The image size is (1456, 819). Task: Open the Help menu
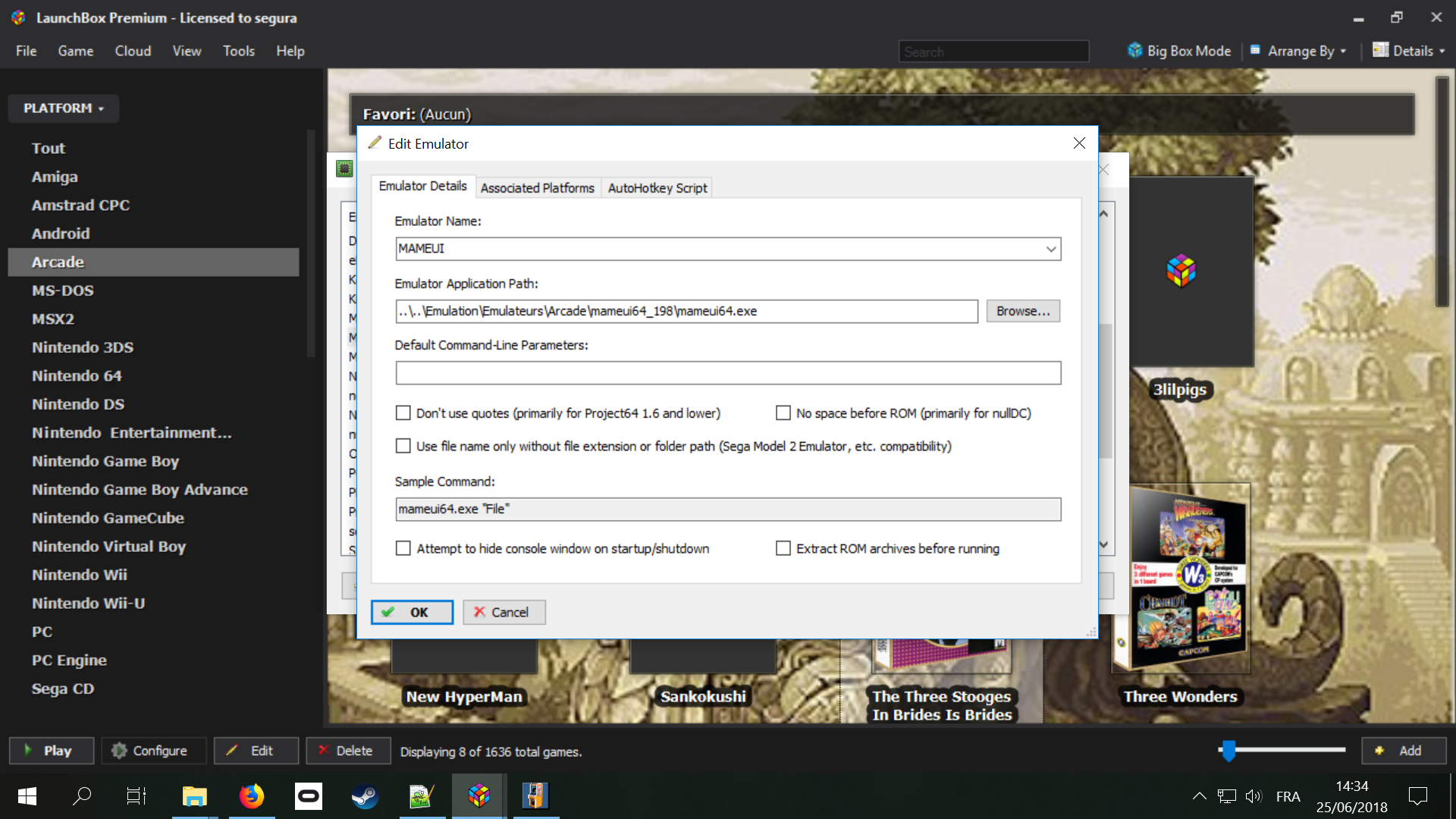tap(290, 51)
